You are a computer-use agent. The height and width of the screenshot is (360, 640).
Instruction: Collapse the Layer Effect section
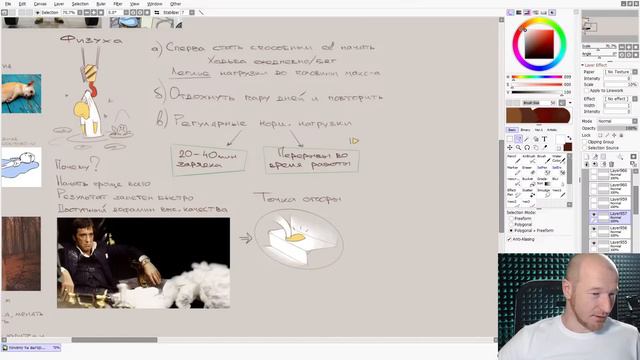click(582, 65)
